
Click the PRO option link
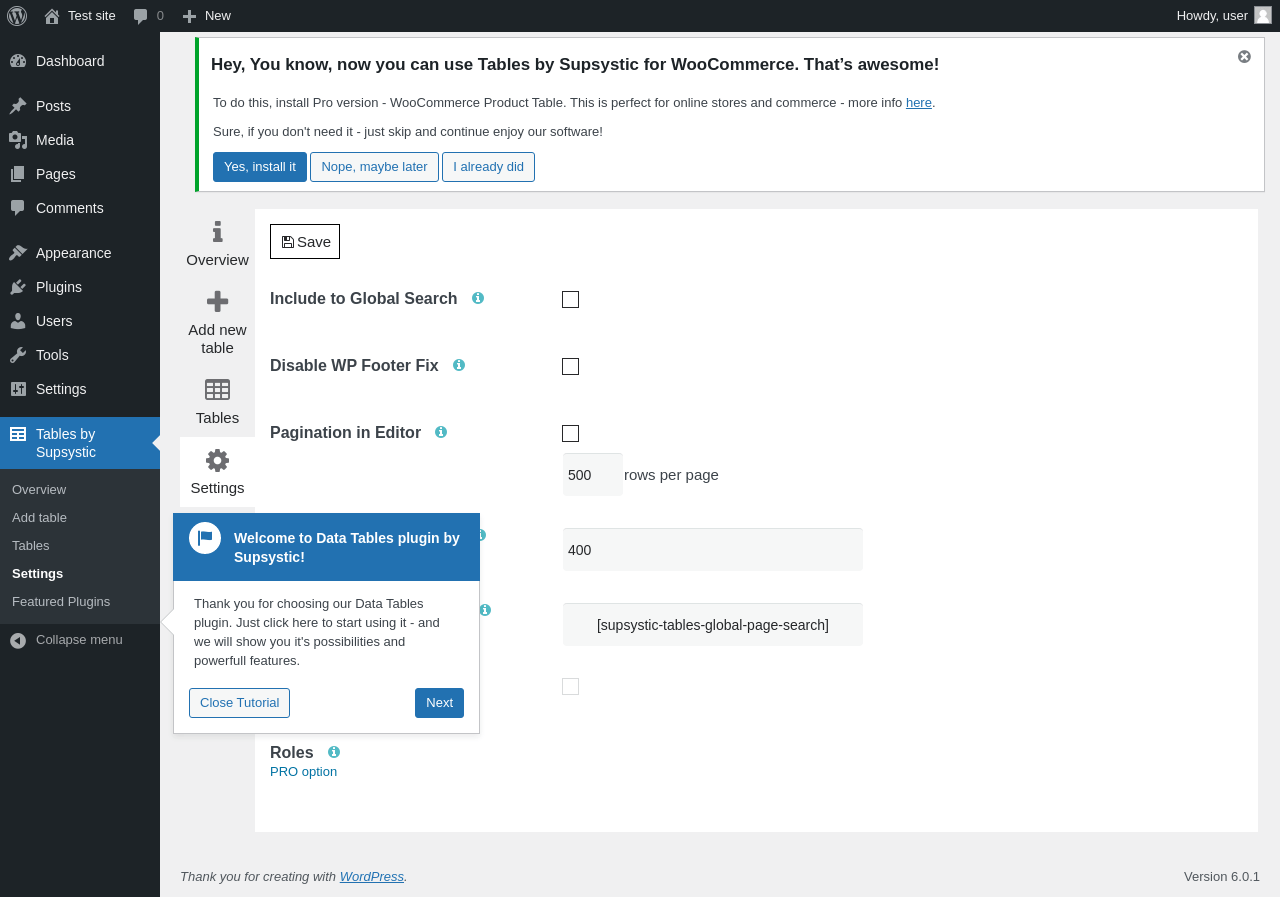[303, 772]
